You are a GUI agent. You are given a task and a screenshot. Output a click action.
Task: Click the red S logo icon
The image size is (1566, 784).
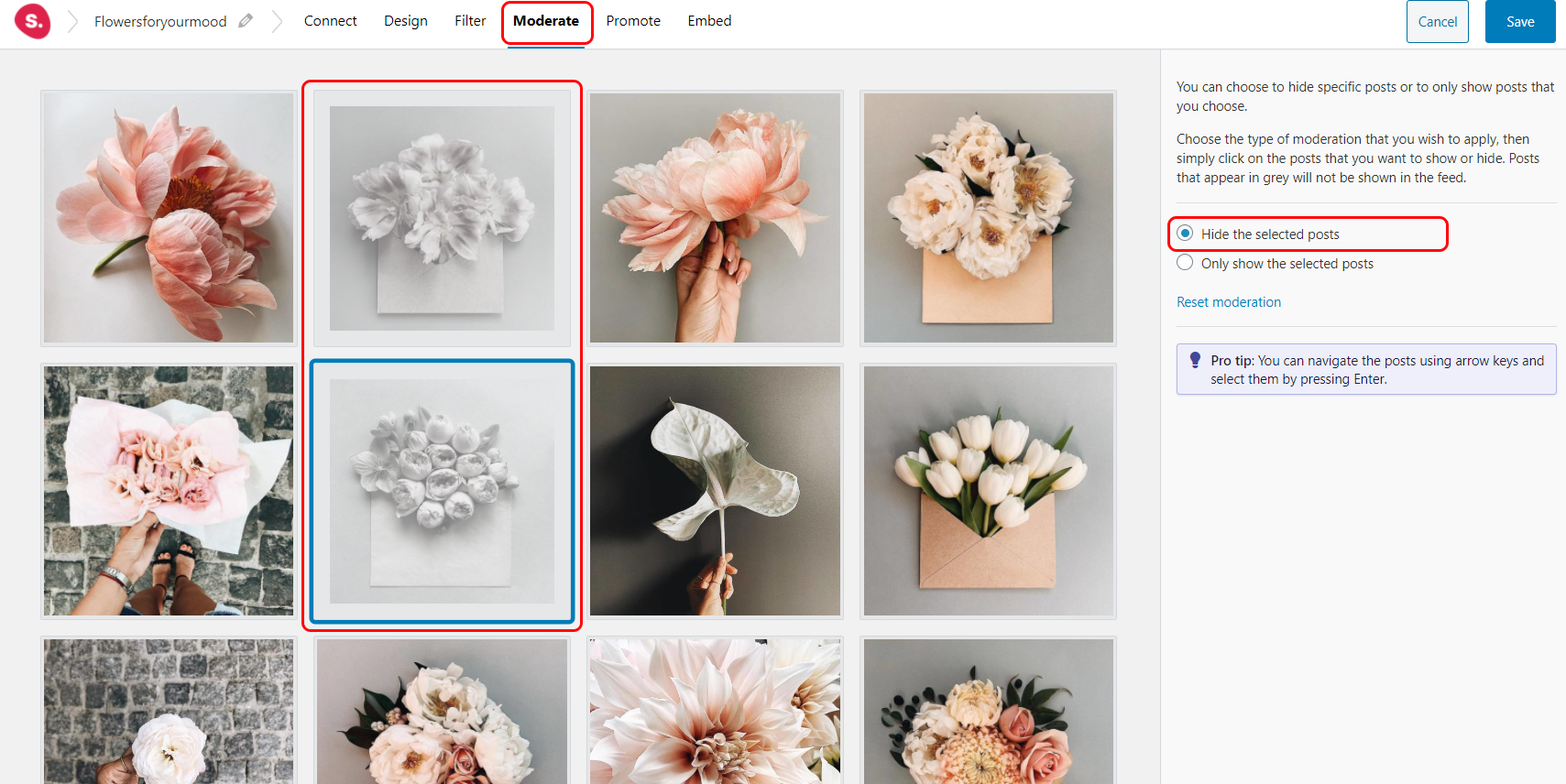[32, 20]
